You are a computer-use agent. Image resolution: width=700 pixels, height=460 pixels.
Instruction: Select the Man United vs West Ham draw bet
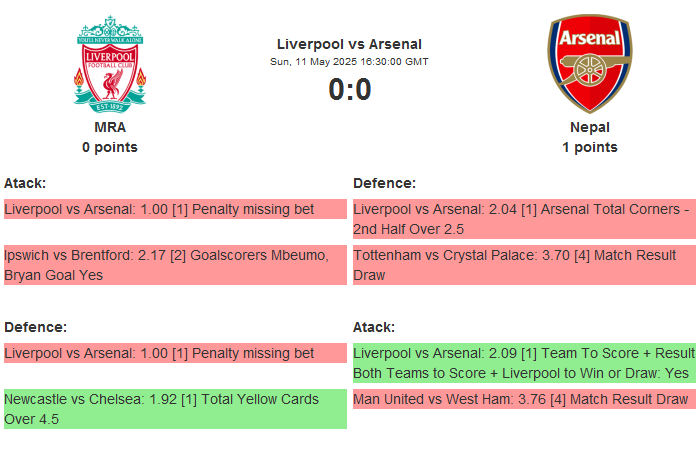click(523, 399)
